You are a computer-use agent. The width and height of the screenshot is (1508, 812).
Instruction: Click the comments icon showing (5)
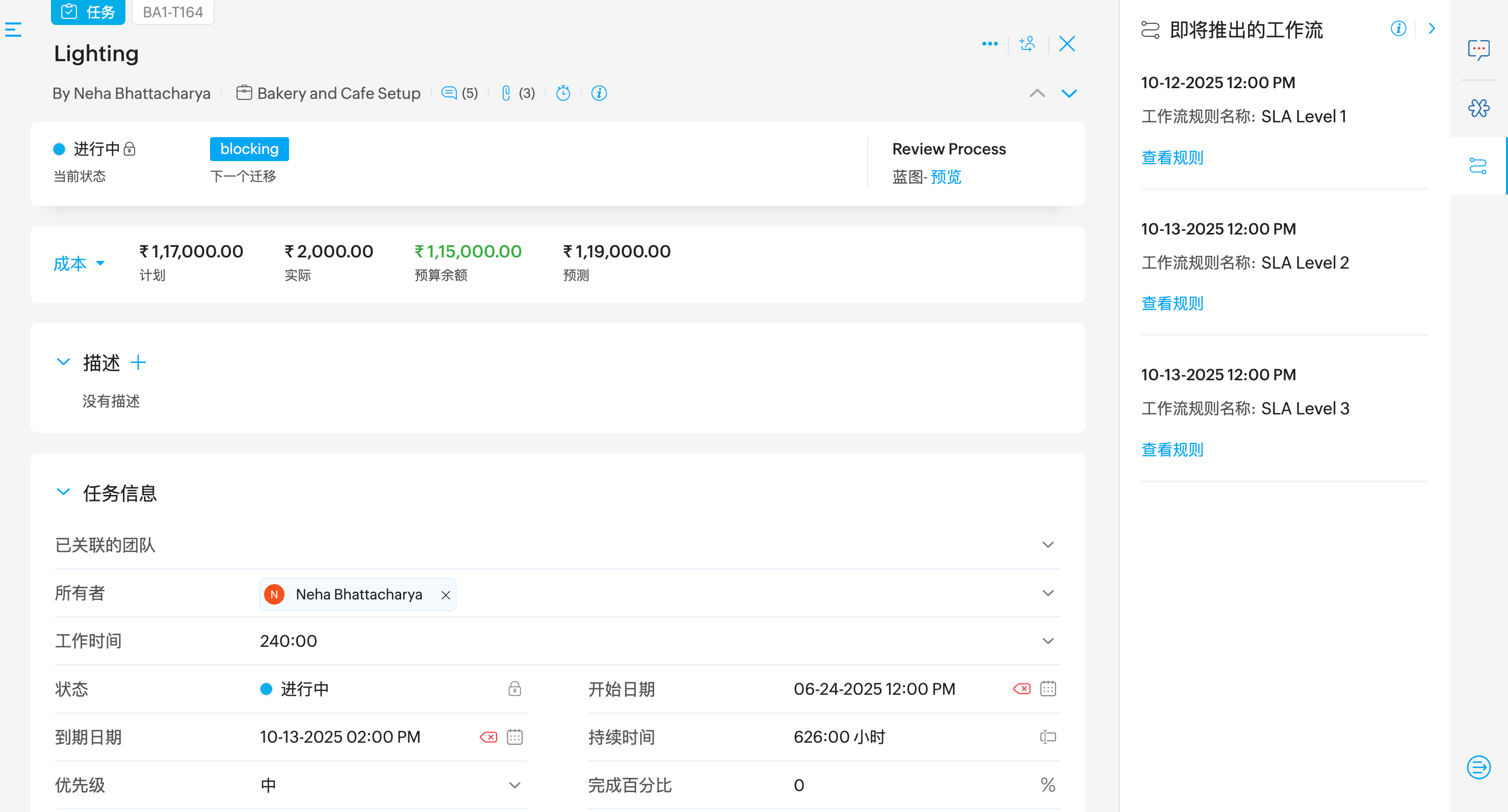(449, 93)
